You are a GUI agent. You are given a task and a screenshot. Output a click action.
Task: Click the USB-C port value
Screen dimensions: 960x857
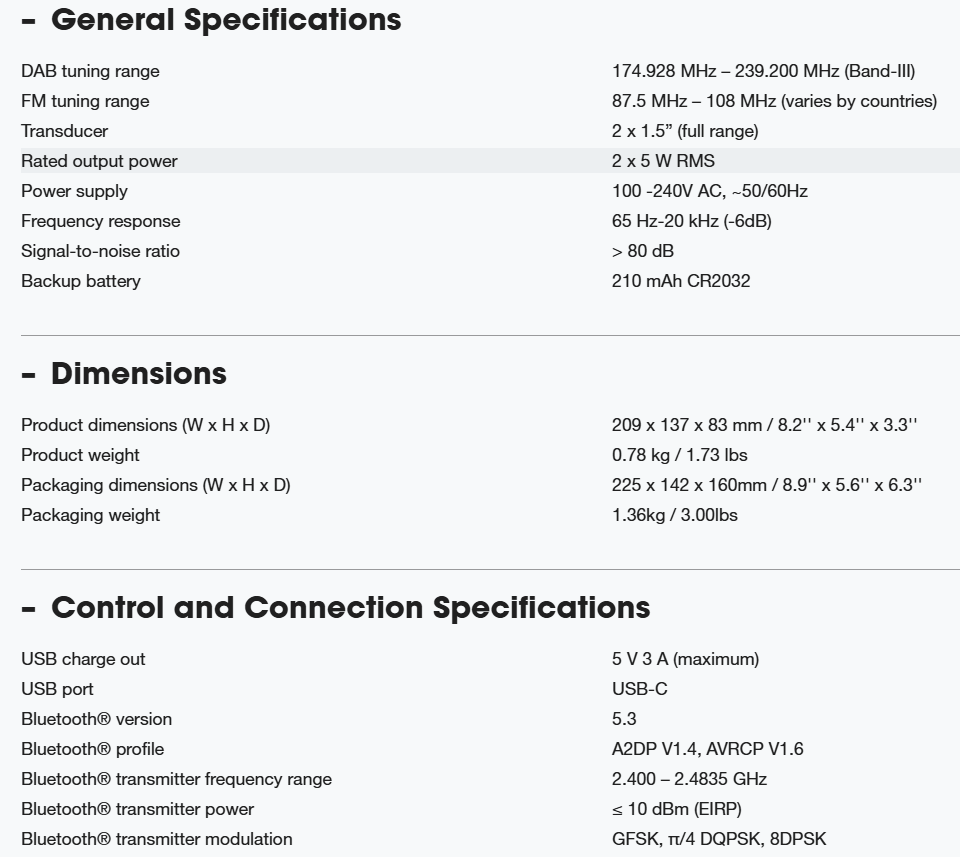[x=639, y=689]
